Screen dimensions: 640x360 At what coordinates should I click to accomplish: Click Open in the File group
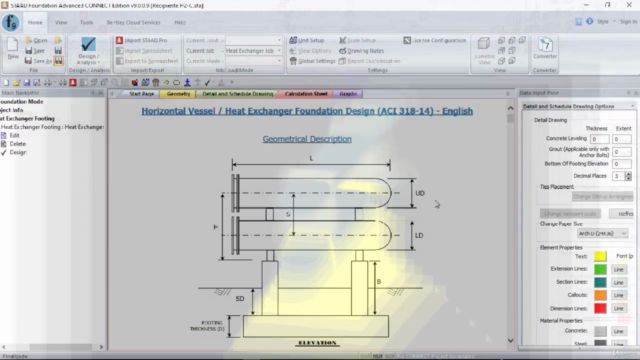point(36,40)
